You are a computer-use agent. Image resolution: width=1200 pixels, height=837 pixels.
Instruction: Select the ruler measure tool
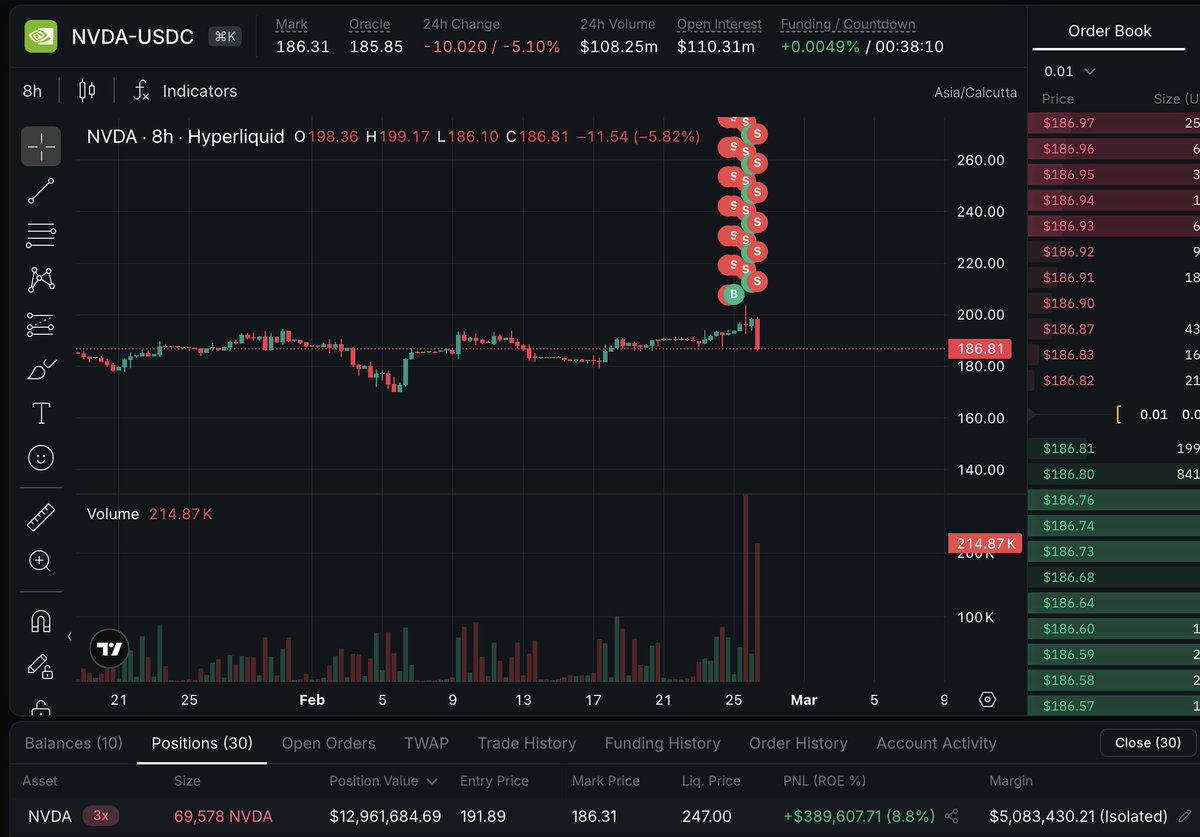41,517
